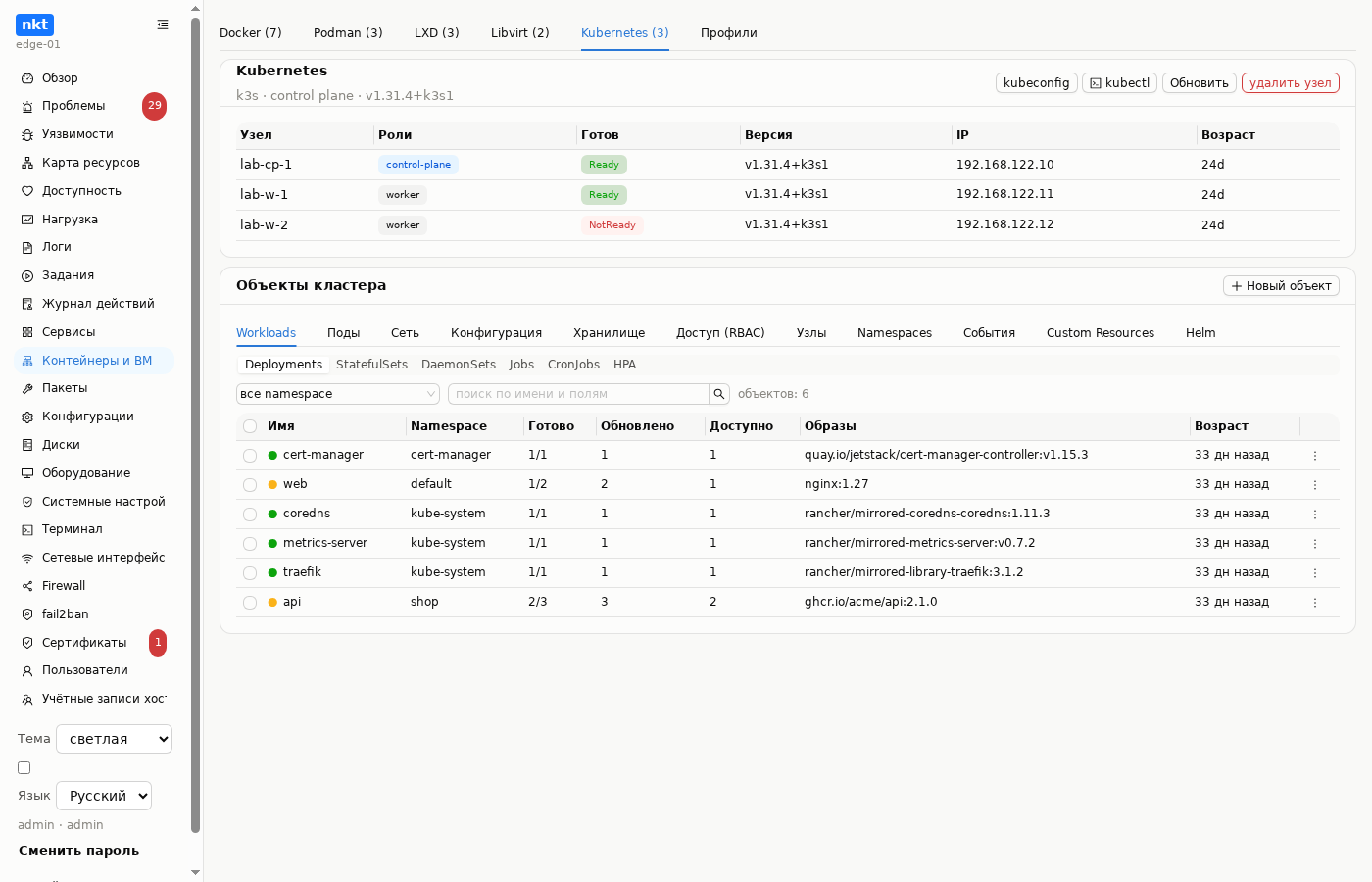Click the Обновить button
Screen dimensions: 1372x882
[x=1200, y=83]
